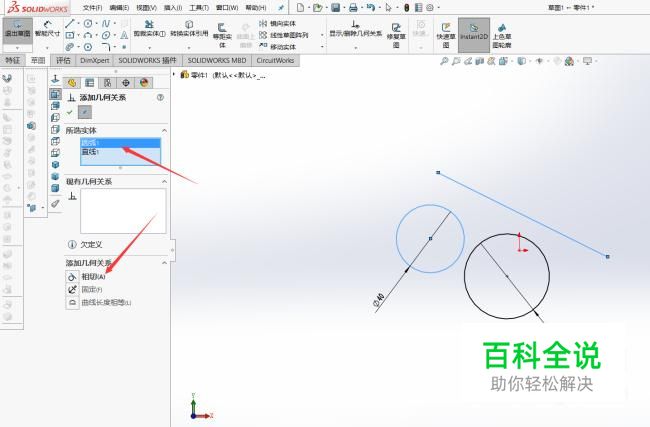Click inside the 现有几何关系 list box
Viewport: 650px width, 427px height.
(123, 211)
